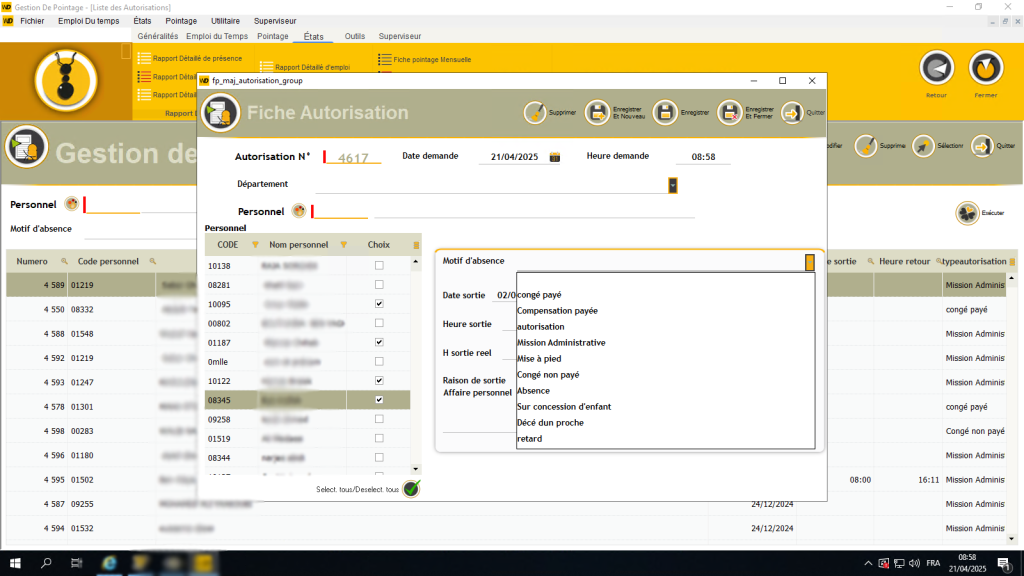
Task: Choose 'Mission Administrative' from the absence list
Action: 561,343
